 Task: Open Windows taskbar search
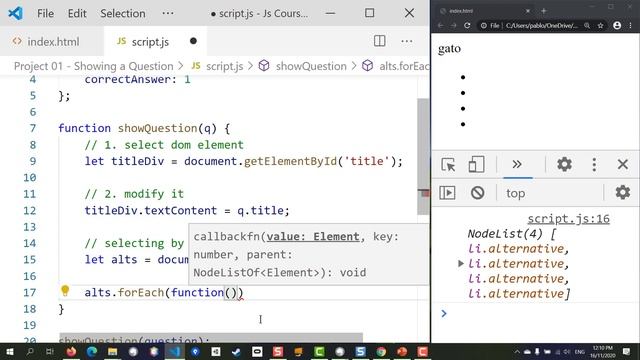[29, 352]
